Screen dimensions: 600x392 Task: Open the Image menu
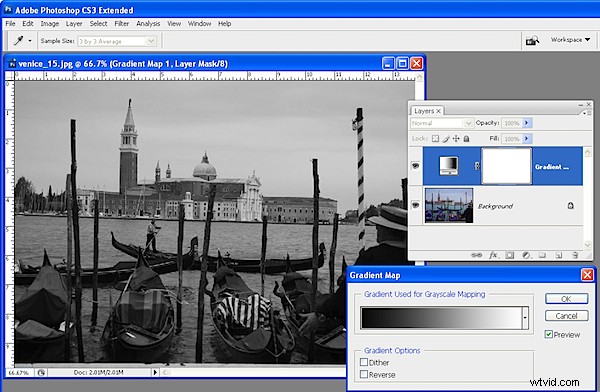point(50,24)
